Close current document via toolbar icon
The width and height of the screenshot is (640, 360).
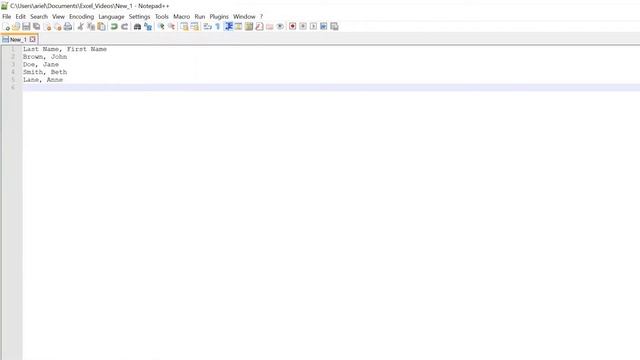47,27
